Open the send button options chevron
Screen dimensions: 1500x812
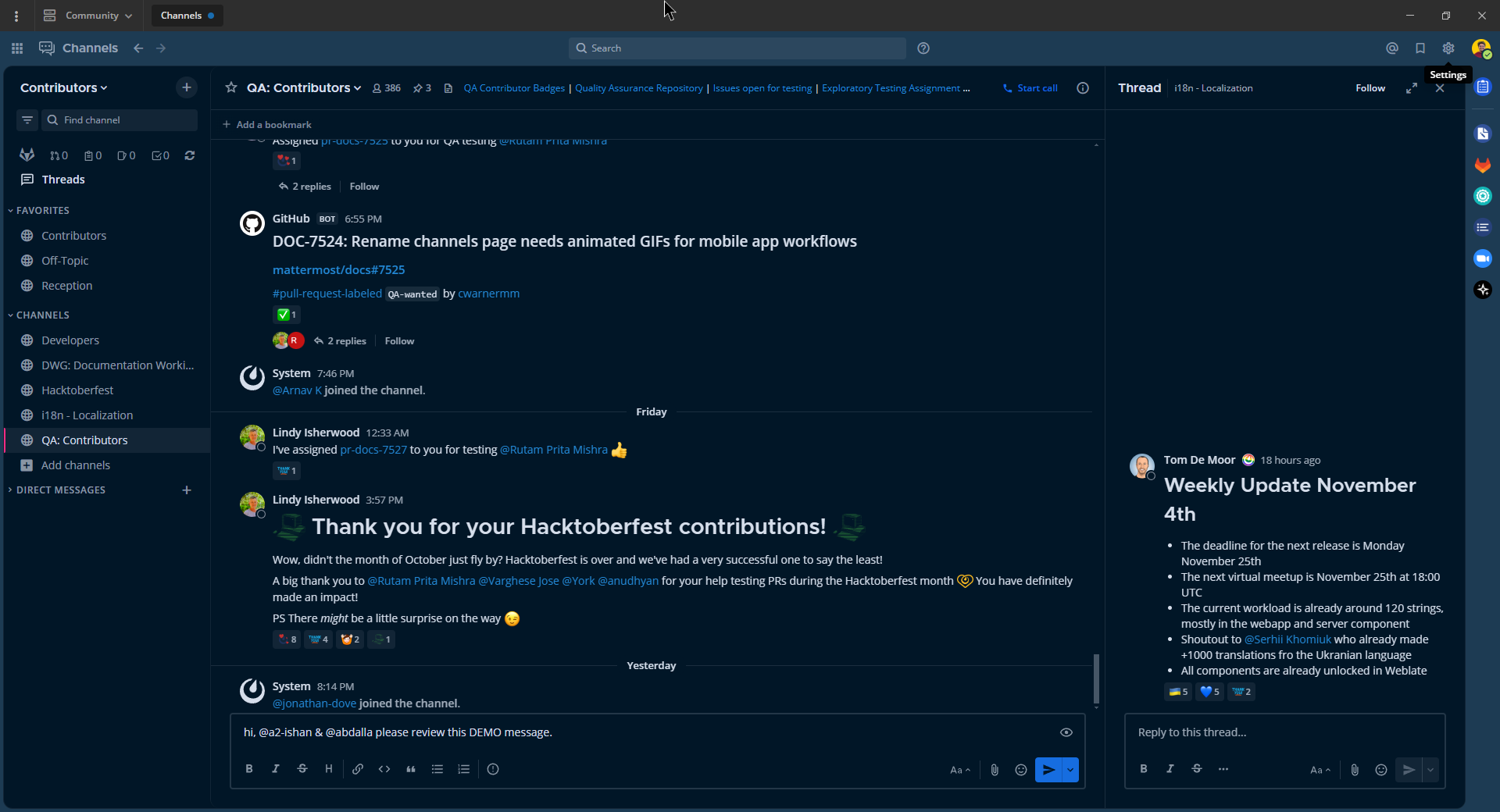point(1071,770)
